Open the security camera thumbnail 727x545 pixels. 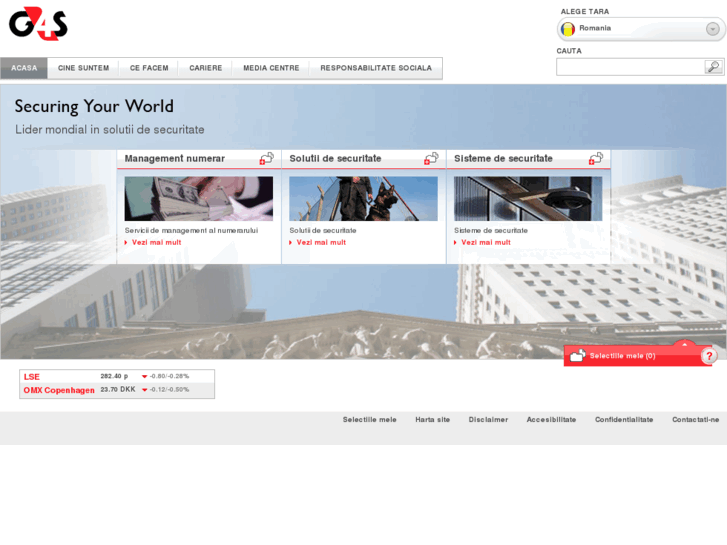click(x=528, y=199)
